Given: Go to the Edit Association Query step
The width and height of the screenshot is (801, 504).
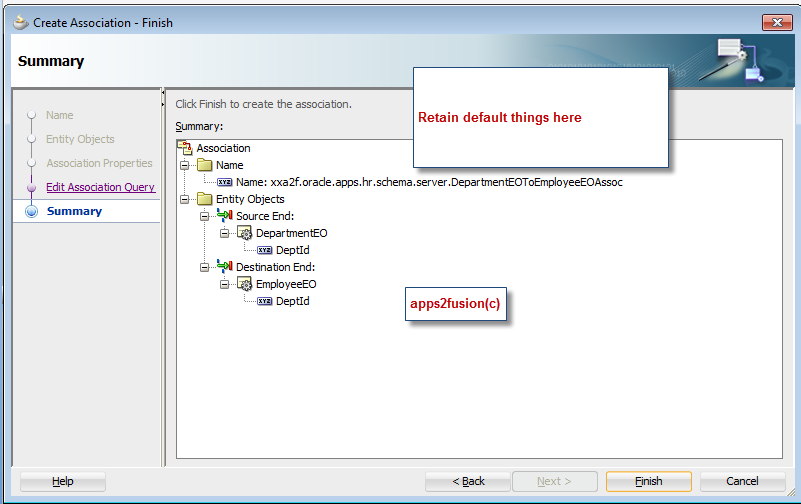Looking at the screenshot, I should (101, 187).
